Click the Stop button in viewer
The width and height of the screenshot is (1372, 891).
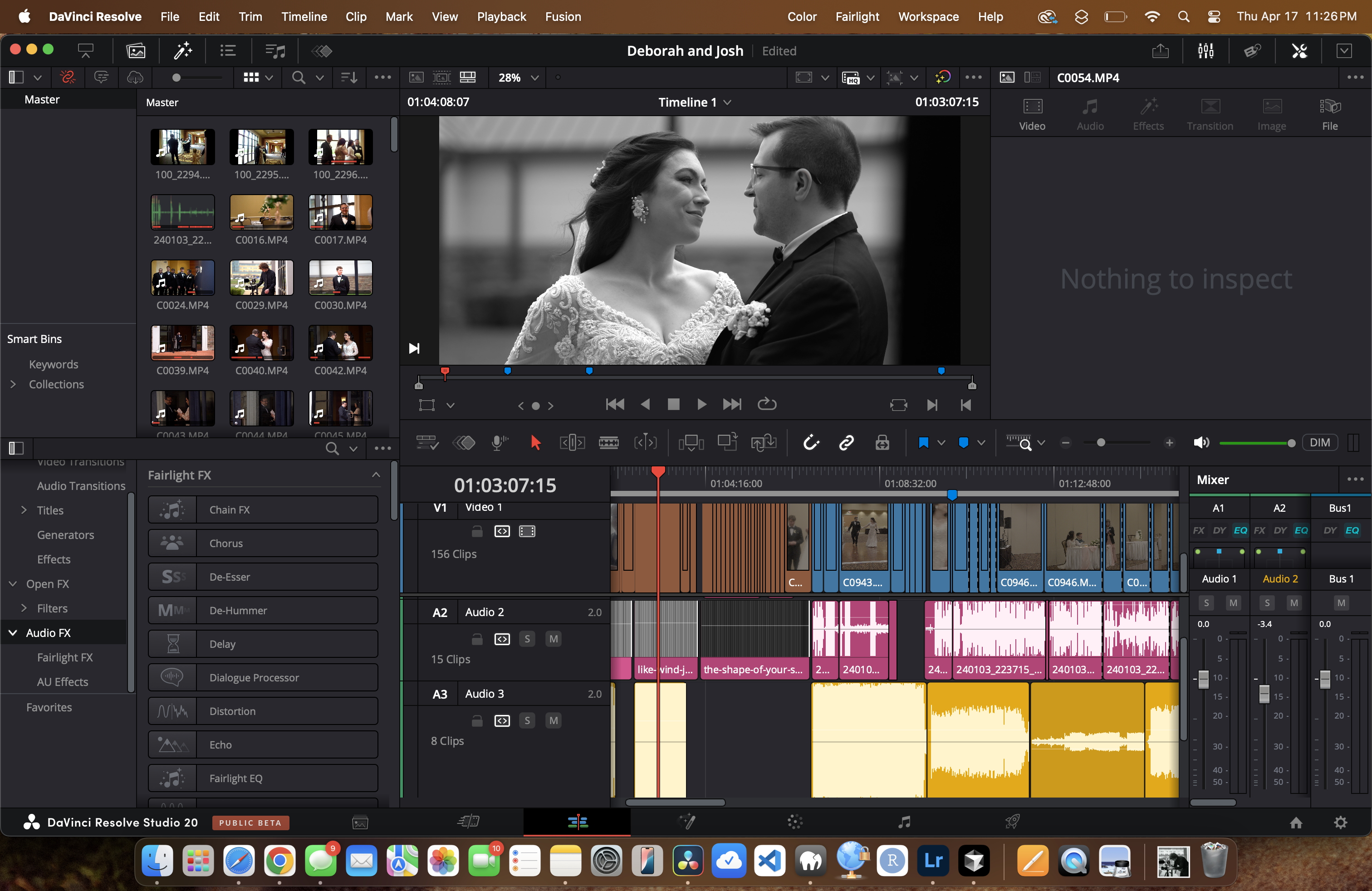(x=673, y=405)
